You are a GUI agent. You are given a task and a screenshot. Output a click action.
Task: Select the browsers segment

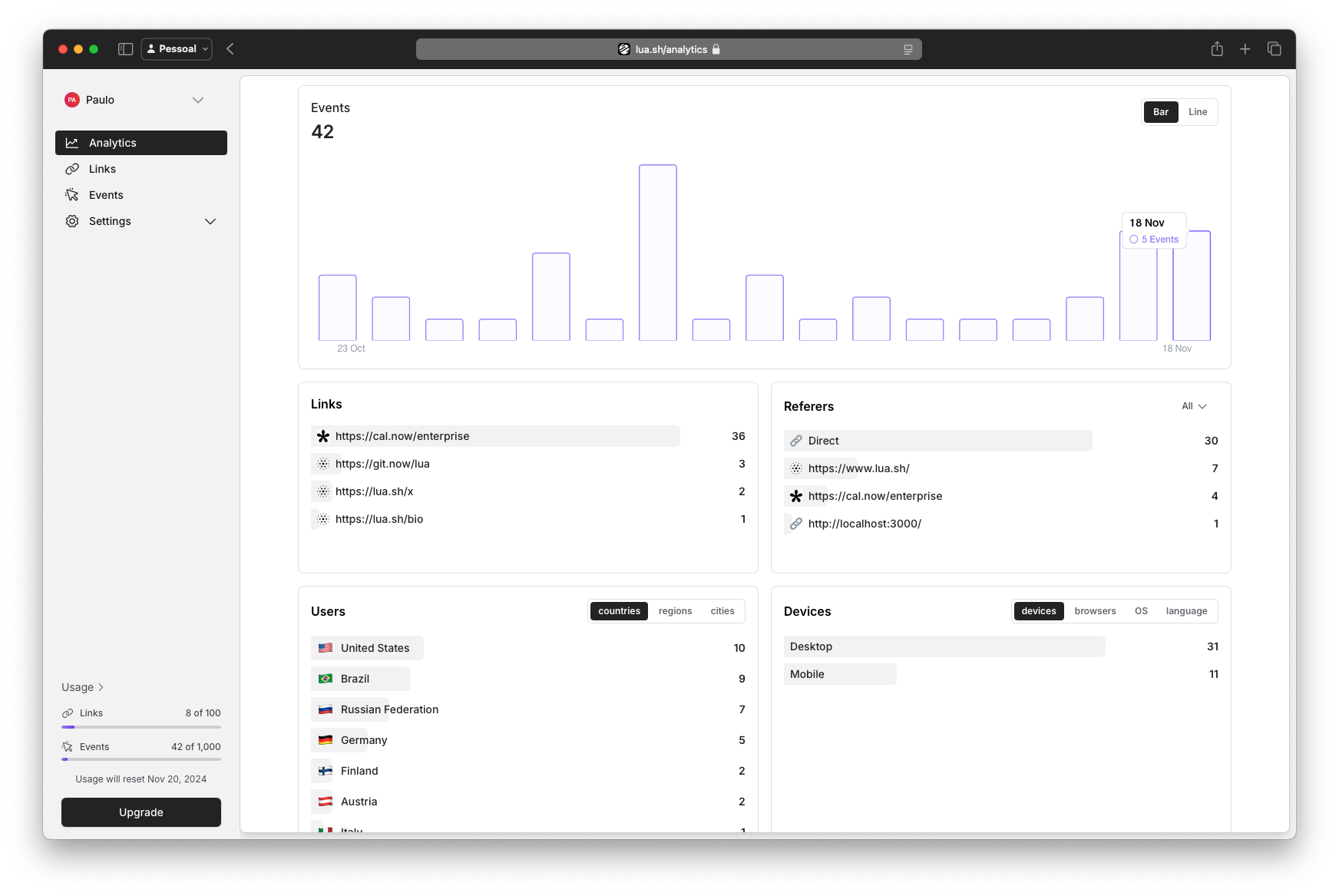coord(1096,611)
